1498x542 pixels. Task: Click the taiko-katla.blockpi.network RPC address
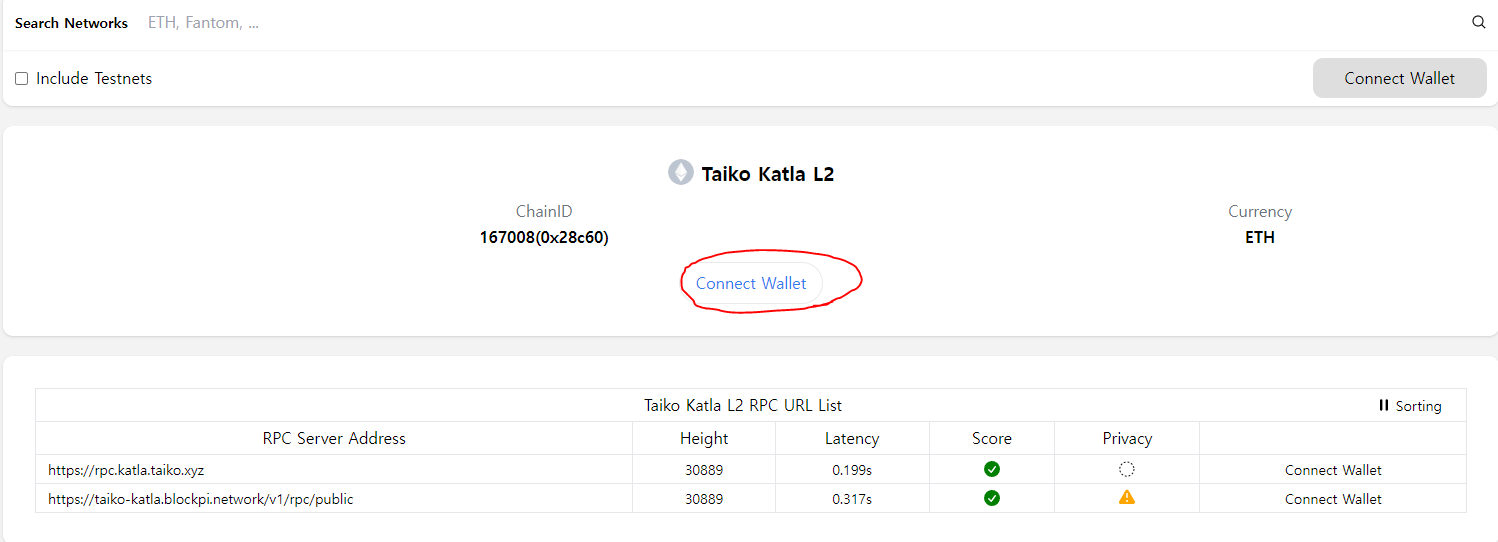pyautogui.click(x=201, y=499)
